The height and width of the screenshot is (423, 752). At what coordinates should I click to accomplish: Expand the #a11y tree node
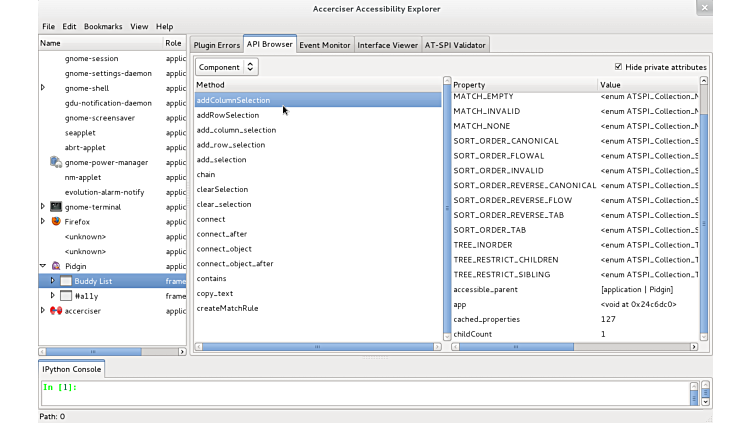(x=53, y=296)
